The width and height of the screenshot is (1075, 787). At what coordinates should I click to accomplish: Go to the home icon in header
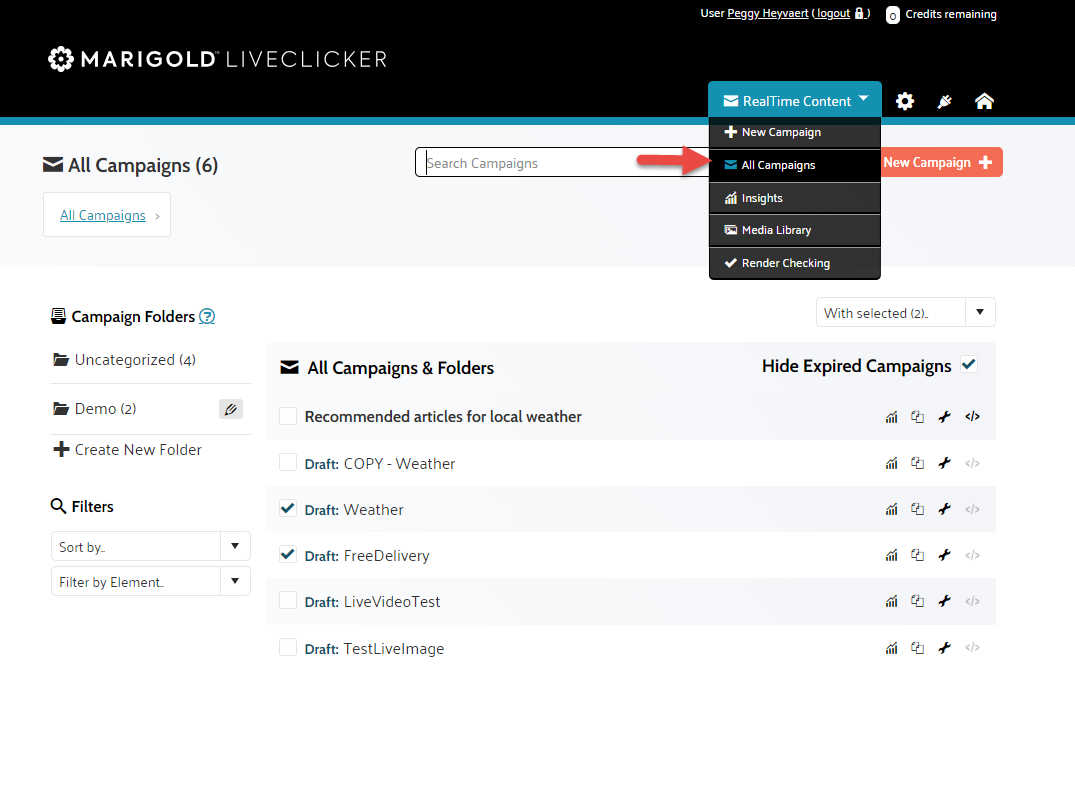pos(984,101)
